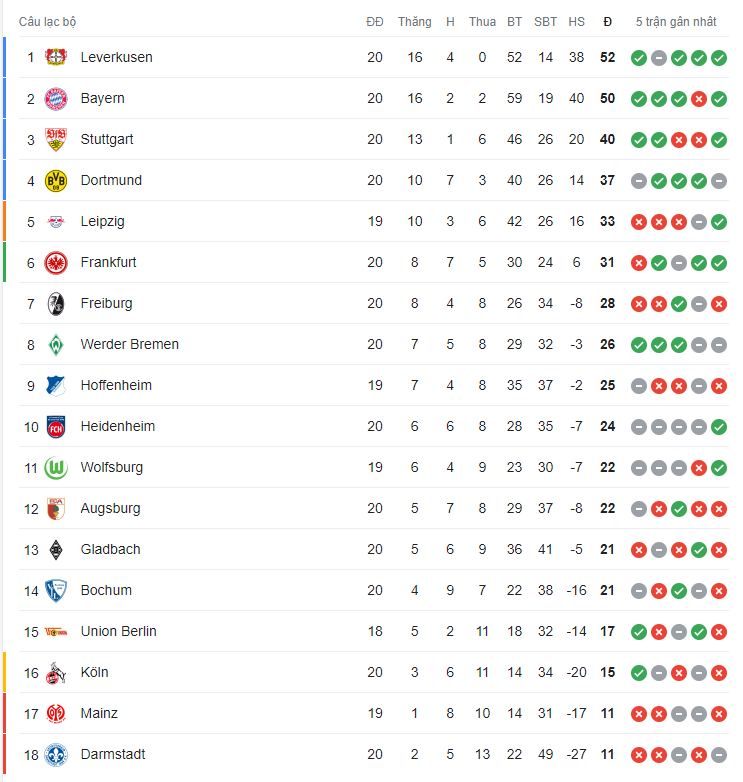This screenshot has width=743, height=782.
Task: Click Leverkusen's most recent match result icon
Action: pos(719,58)
